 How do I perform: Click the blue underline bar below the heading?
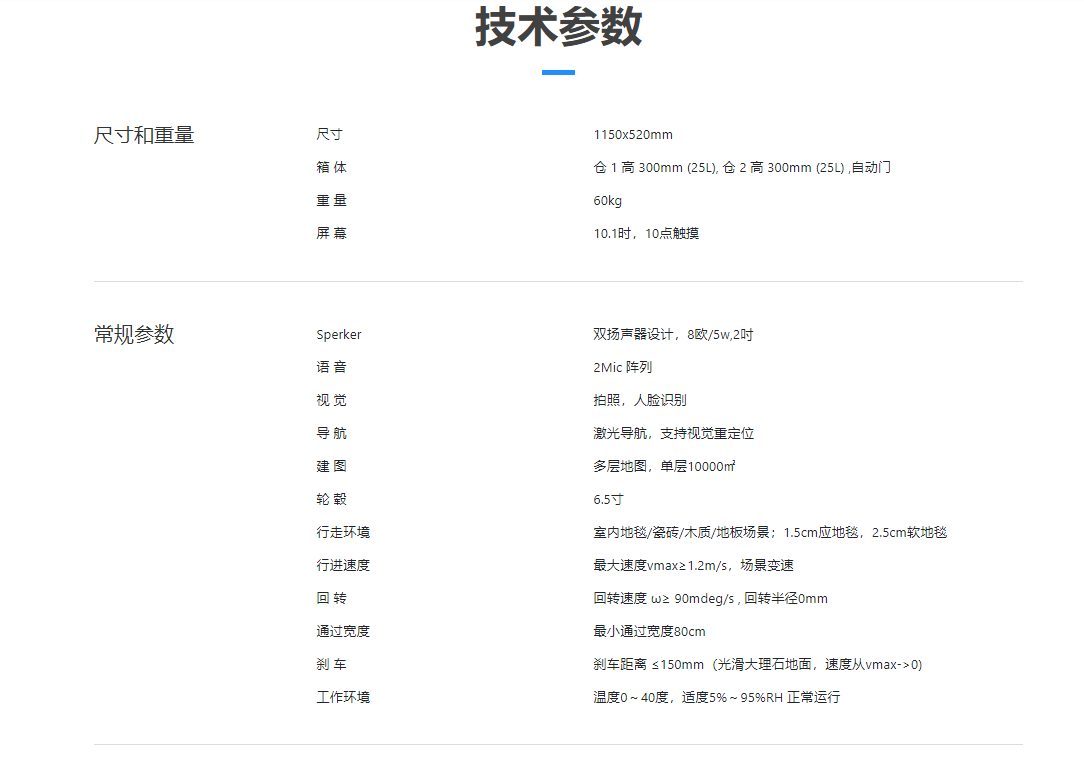(x=558, y=72)
